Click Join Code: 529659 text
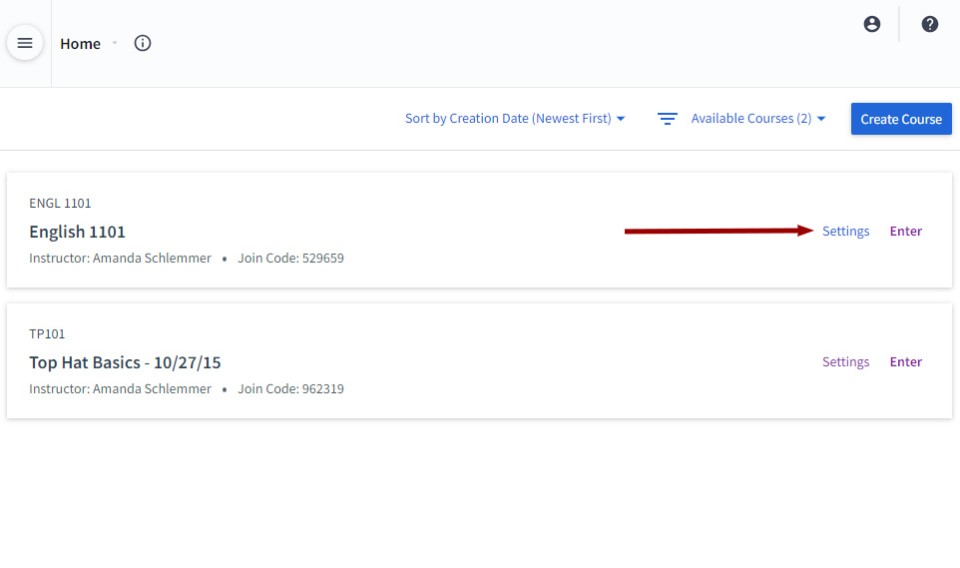Screen dimensions: 960x568 click(x=291, y=258)
